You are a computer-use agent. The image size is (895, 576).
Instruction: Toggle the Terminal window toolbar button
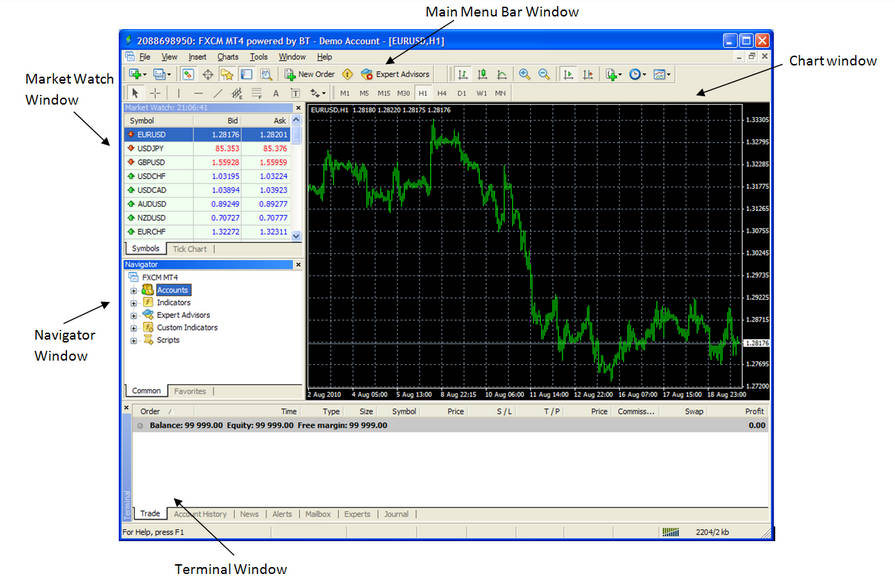(247, 74)
